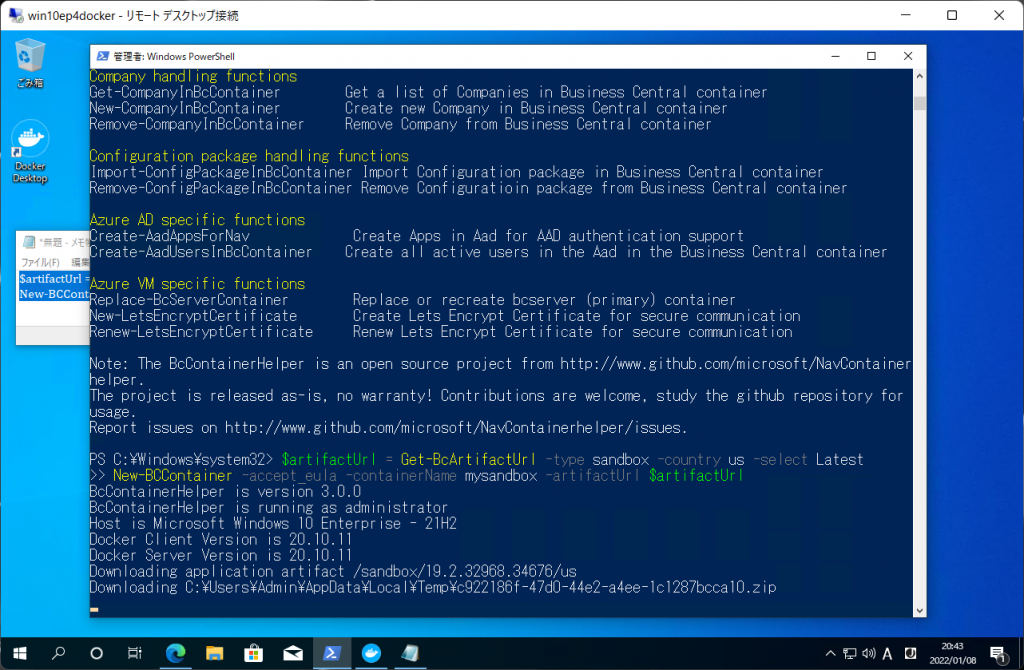
Task: Click the highlighted New-BCCont line in Notepad
Action: coord(54,294)
